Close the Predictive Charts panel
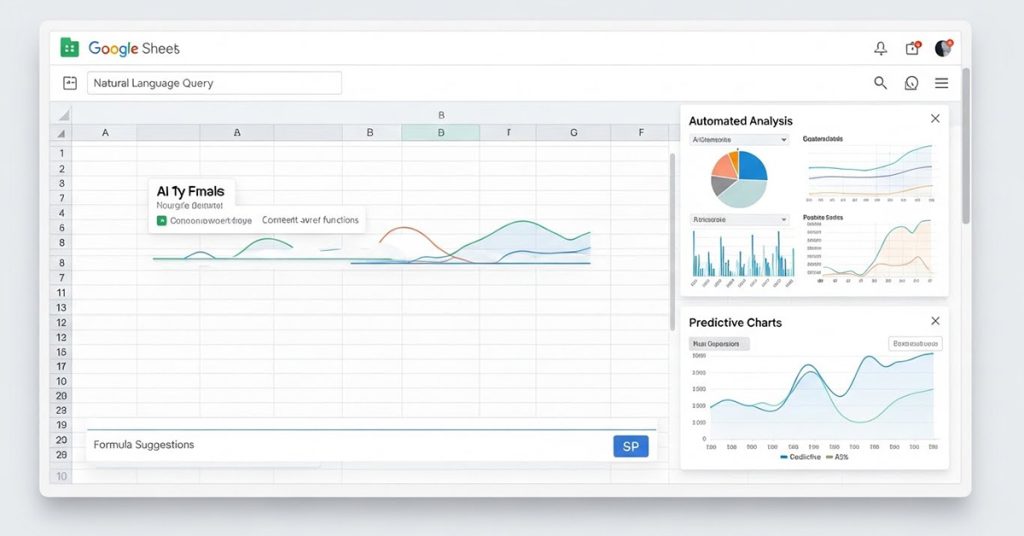Screen dimensions: 1024x536 935,321
